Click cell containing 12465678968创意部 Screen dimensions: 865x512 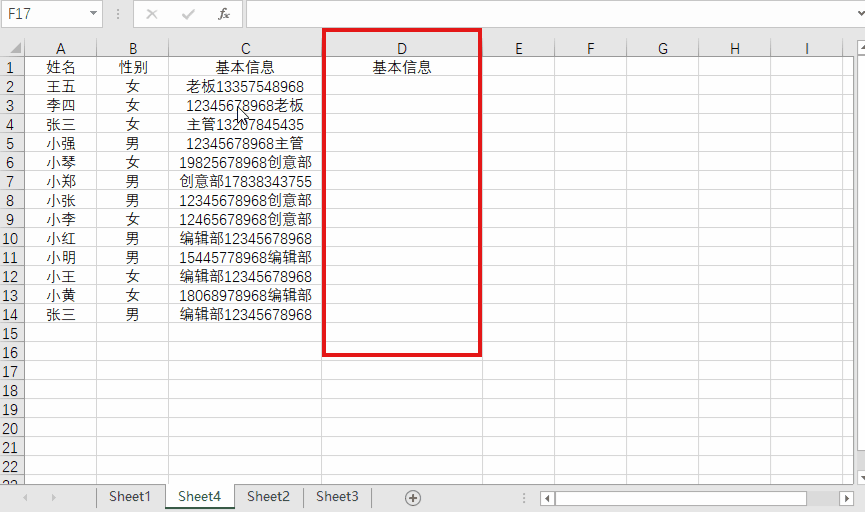[245, 220]
